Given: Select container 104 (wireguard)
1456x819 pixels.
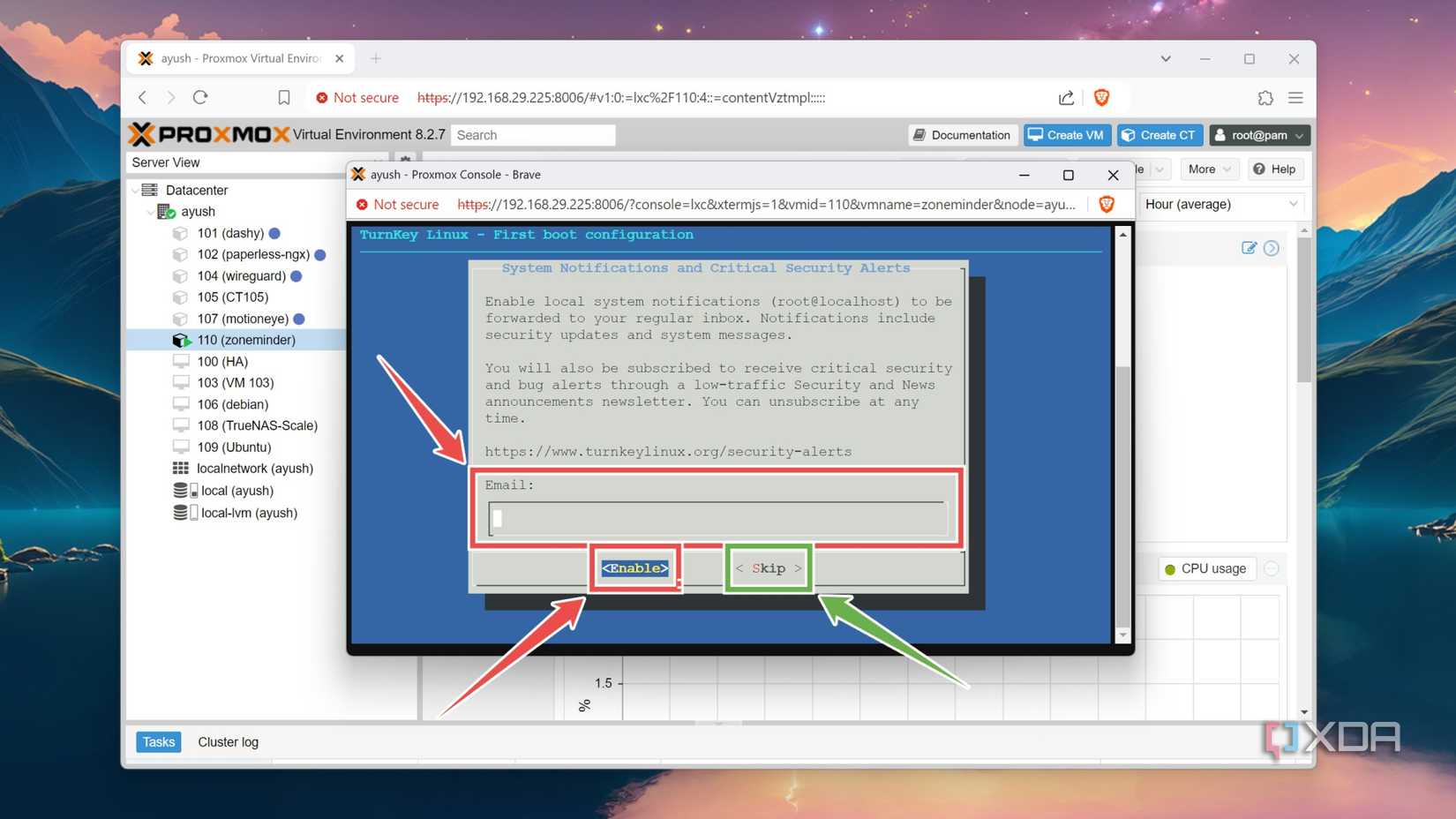Looking at the screenshot, I should (241, 276).
